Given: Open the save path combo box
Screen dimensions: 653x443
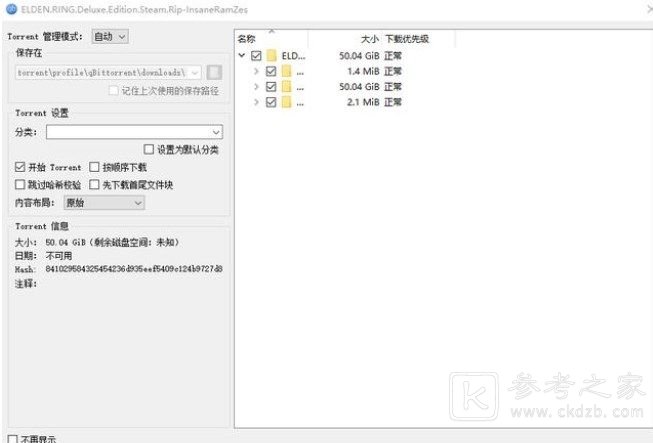Looking at the screenshot, I should [x=109, y=72].
